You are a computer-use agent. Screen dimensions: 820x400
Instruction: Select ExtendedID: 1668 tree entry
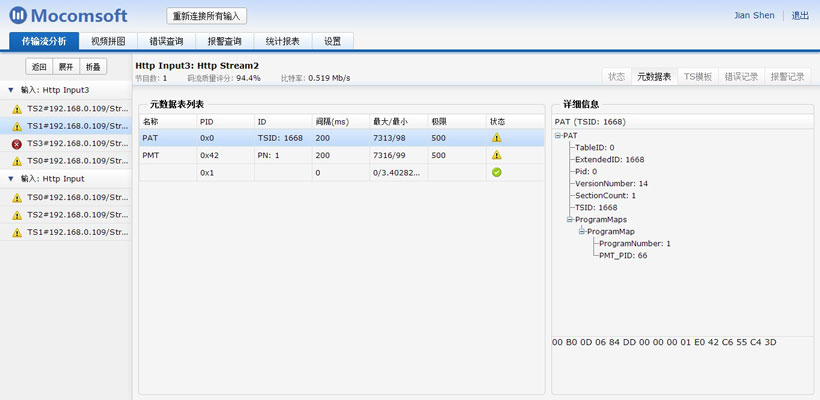tap(610, 159)
